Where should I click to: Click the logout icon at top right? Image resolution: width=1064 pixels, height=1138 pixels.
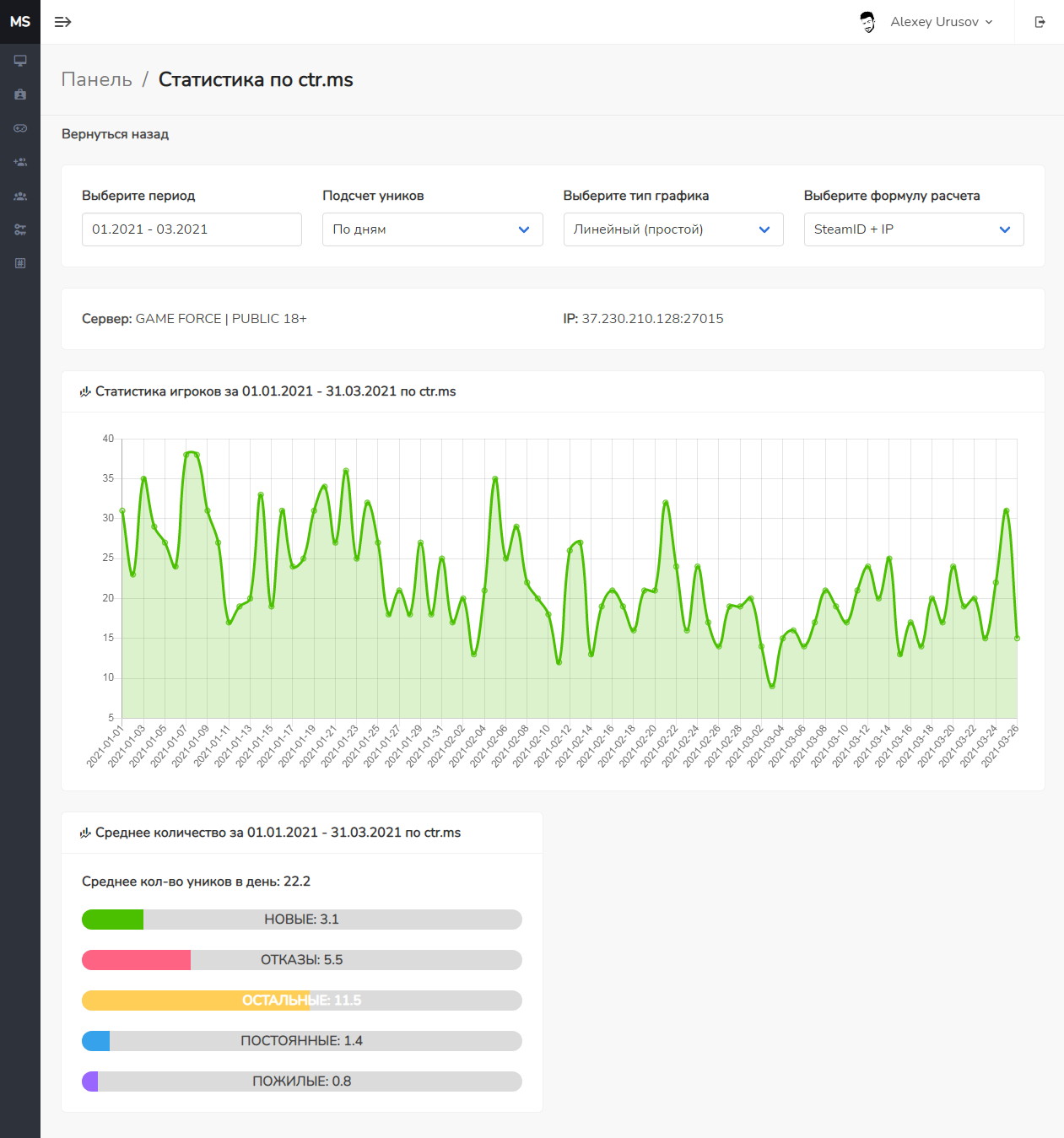point(1040,22)
